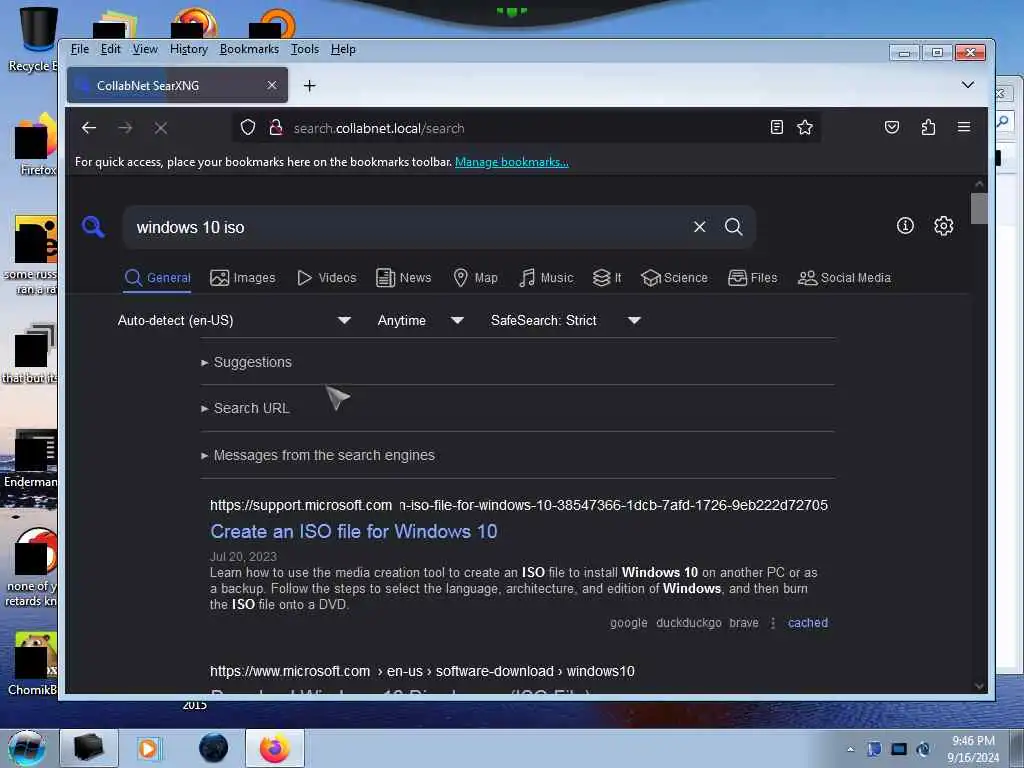
Task: Open the list all tabs chevron
Action: click(x=968, y=85)
